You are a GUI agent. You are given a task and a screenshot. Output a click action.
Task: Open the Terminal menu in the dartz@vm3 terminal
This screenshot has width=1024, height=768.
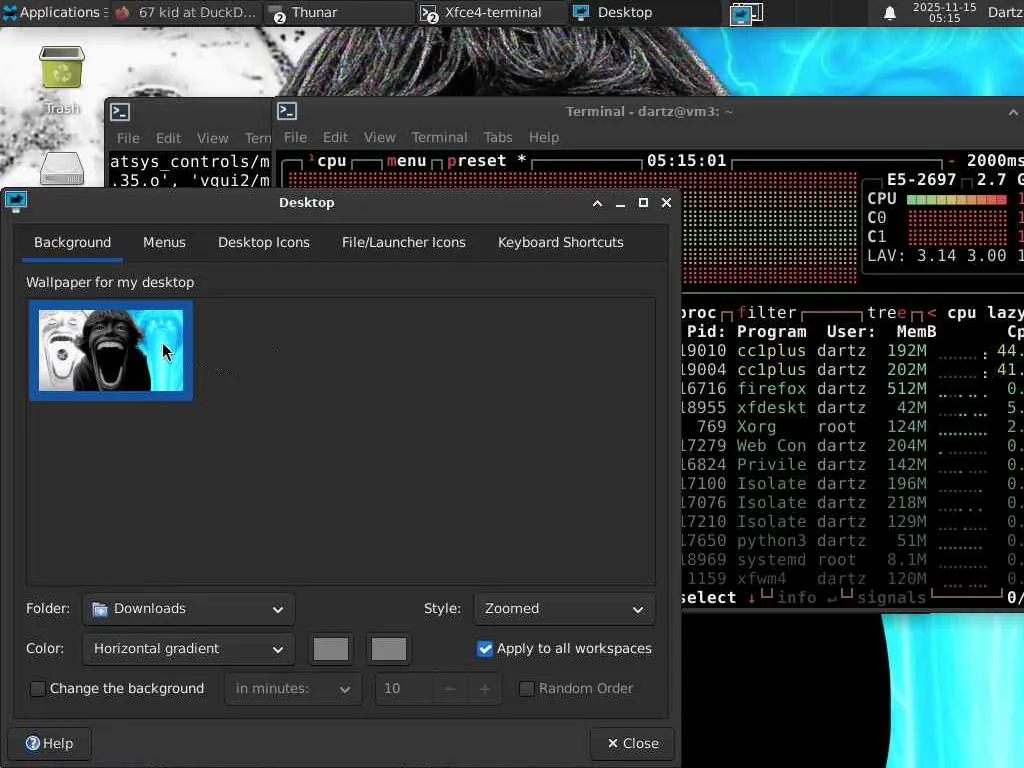tap(440, 137)
